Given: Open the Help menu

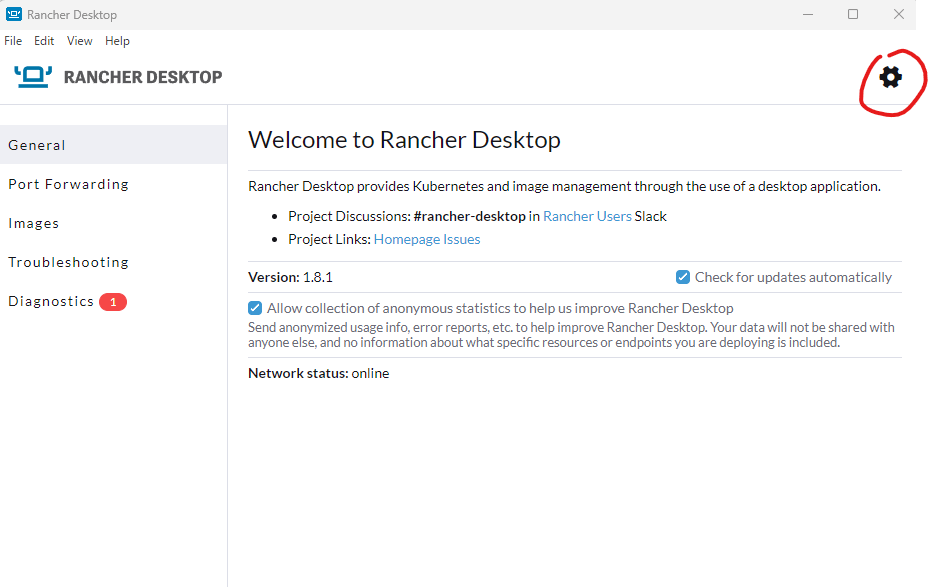Looking at the screenshot, I should (117, 41).
